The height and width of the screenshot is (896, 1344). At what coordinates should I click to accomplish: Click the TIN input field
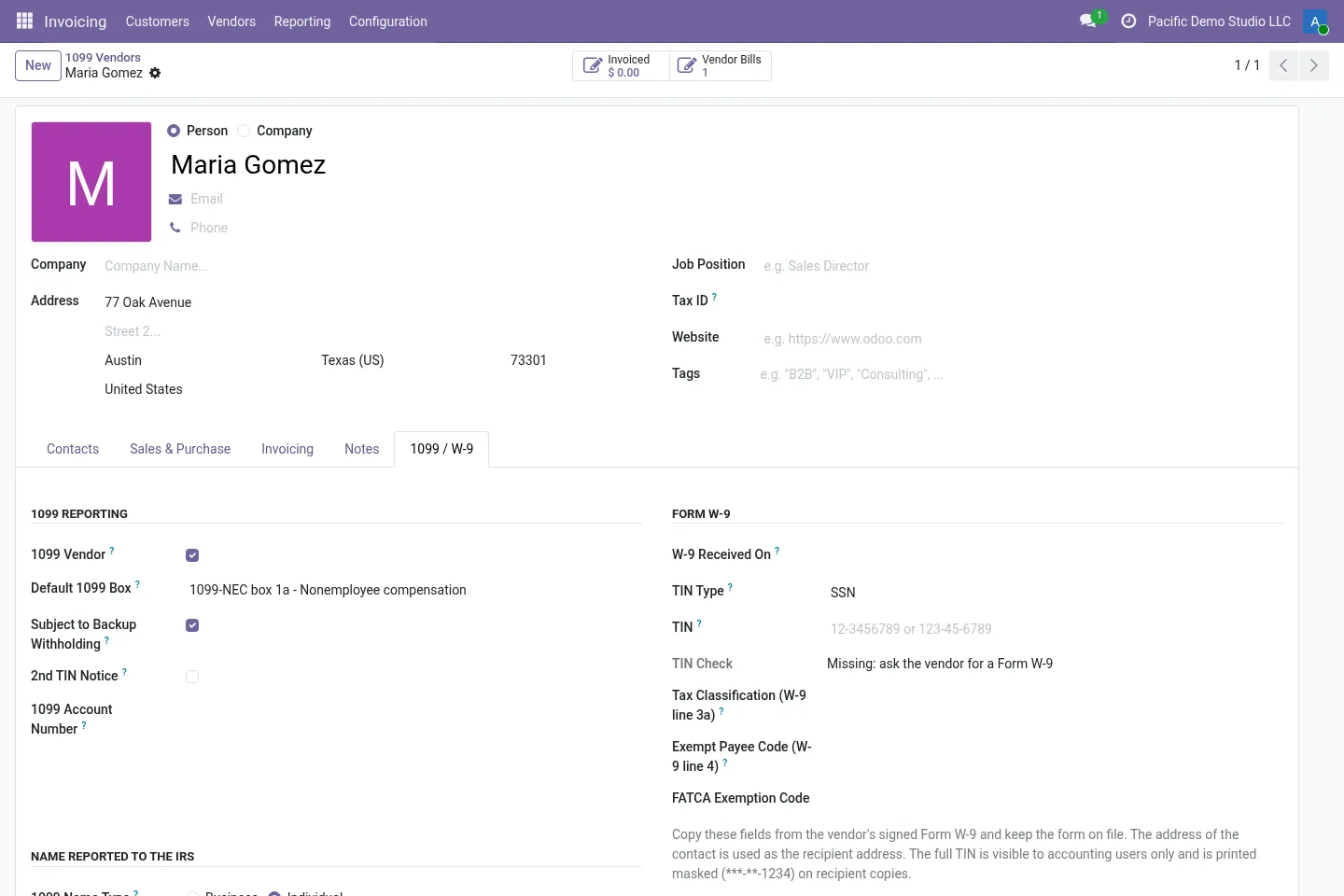[x=1055, y=629]
